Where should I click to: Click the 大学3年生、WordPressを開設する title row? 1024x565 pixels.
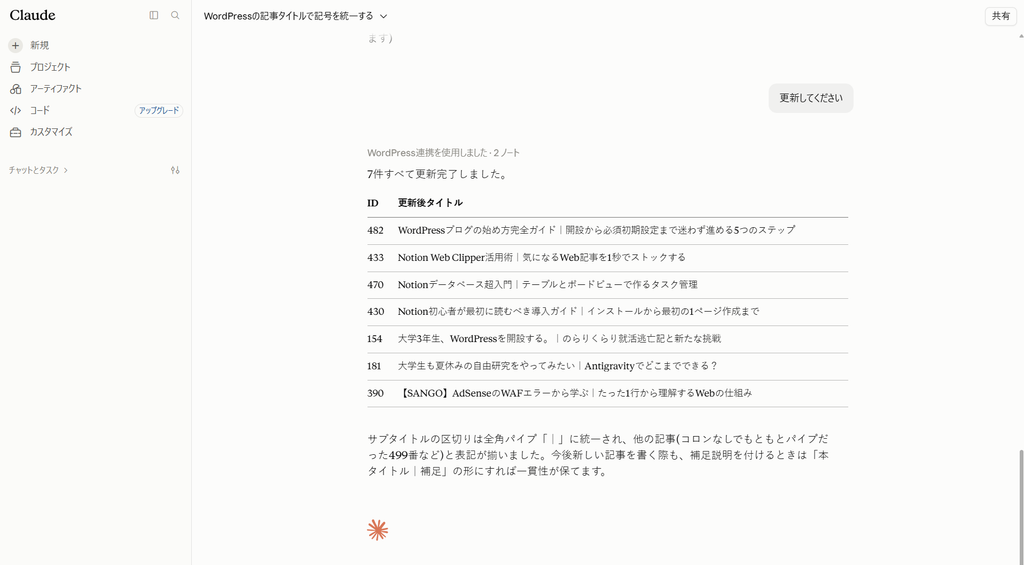point(559,339)
